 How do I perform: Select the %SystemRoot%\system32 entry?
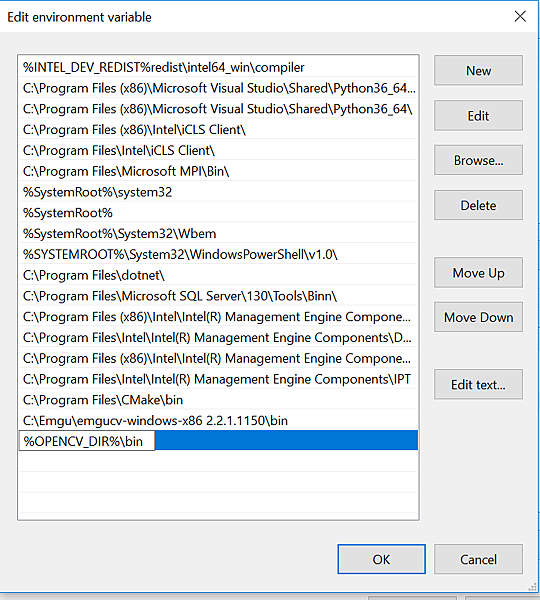pos(218,192)
